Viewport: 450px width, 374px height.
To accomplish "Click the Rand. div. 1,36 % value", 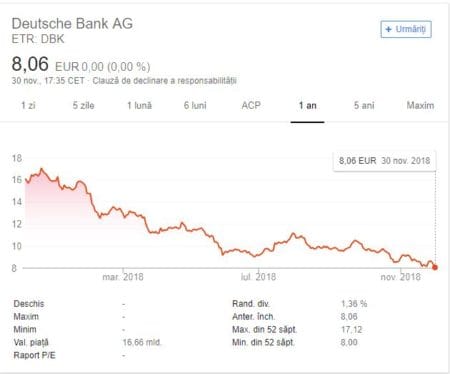I will pos(354,304).
